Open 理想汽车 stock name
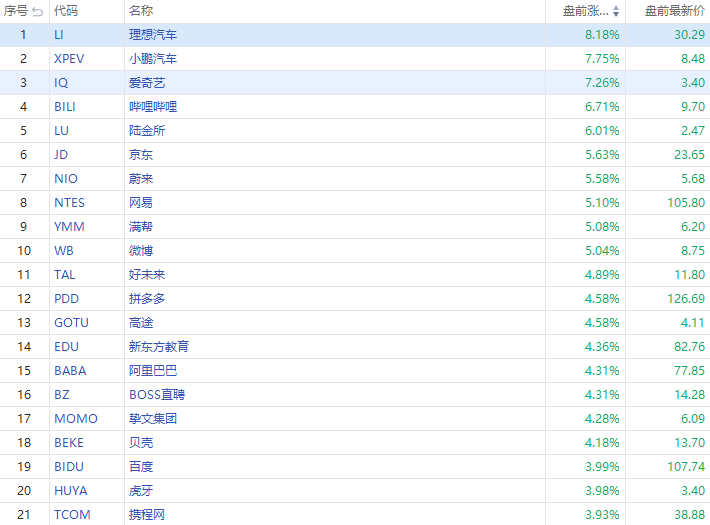 click(153, 35)
